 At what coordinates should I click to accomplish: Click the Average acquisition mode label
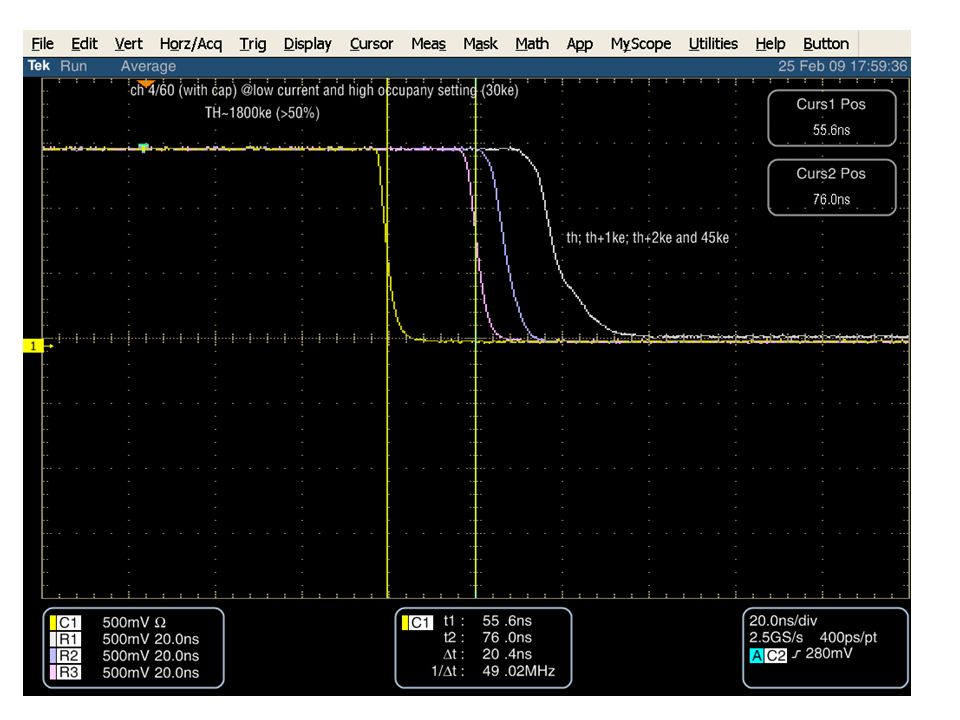[148, 66]
